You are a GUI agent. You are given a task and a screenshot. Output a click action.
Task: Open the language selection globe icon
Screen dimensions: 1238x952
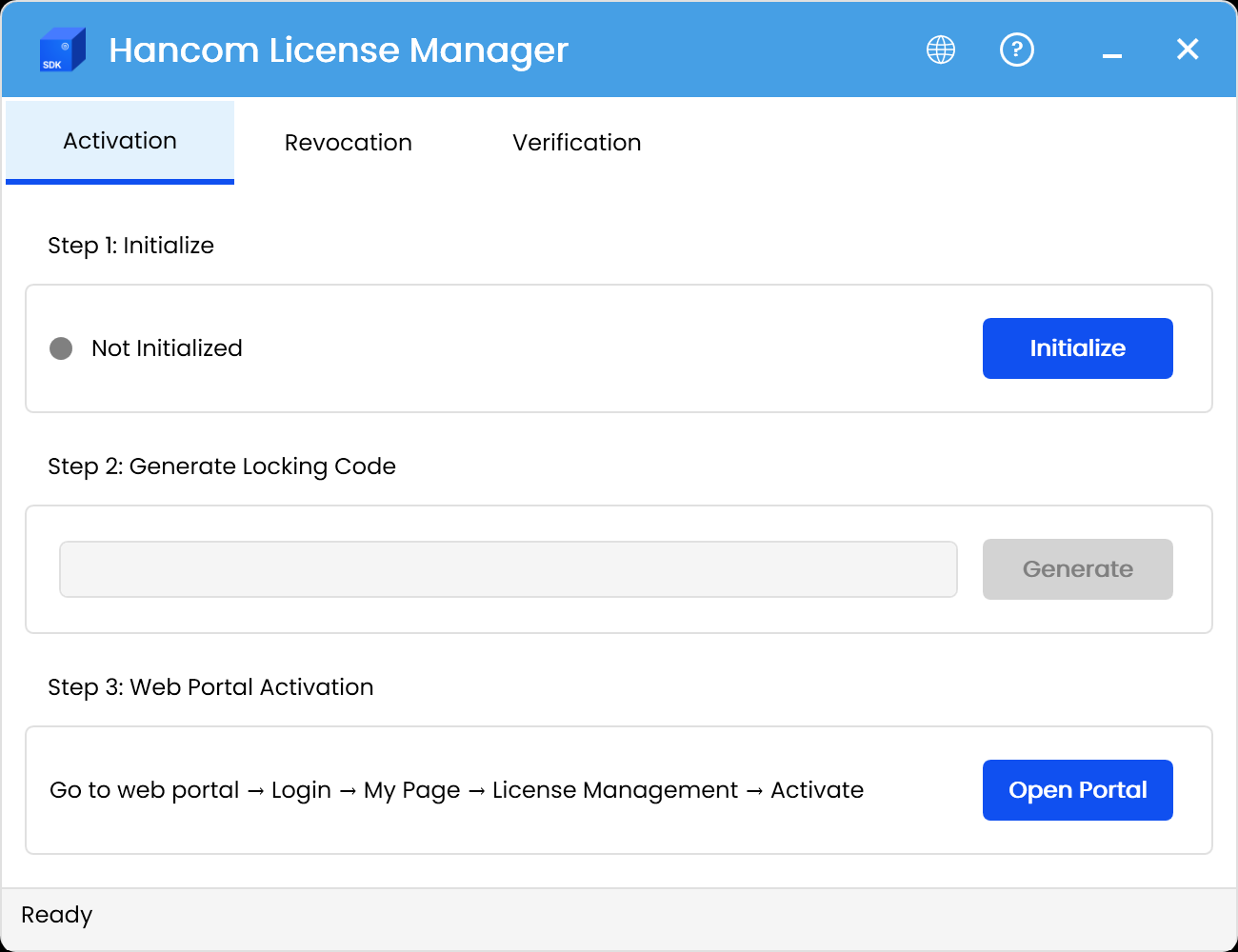[x=940, y=50]
